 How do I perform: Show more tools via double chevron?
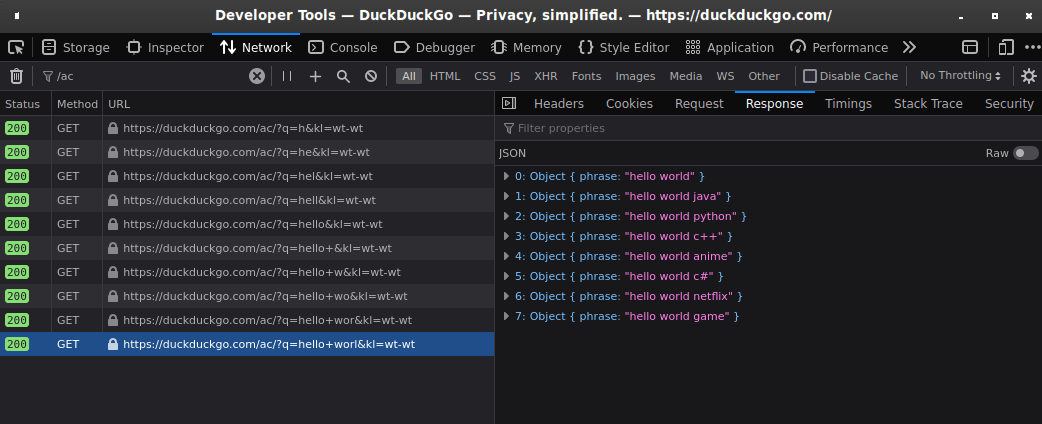coord(909,47)
